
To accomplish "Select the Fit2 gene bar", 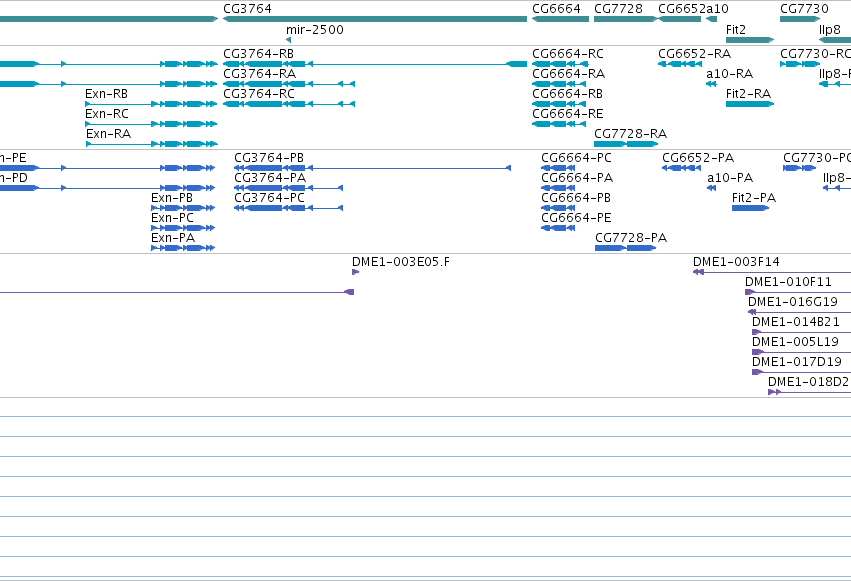I will 750,40.
